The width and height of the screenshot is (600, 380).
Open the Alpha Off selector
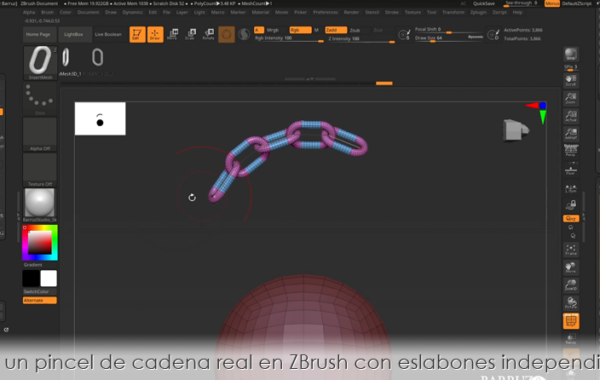(40, 134)
